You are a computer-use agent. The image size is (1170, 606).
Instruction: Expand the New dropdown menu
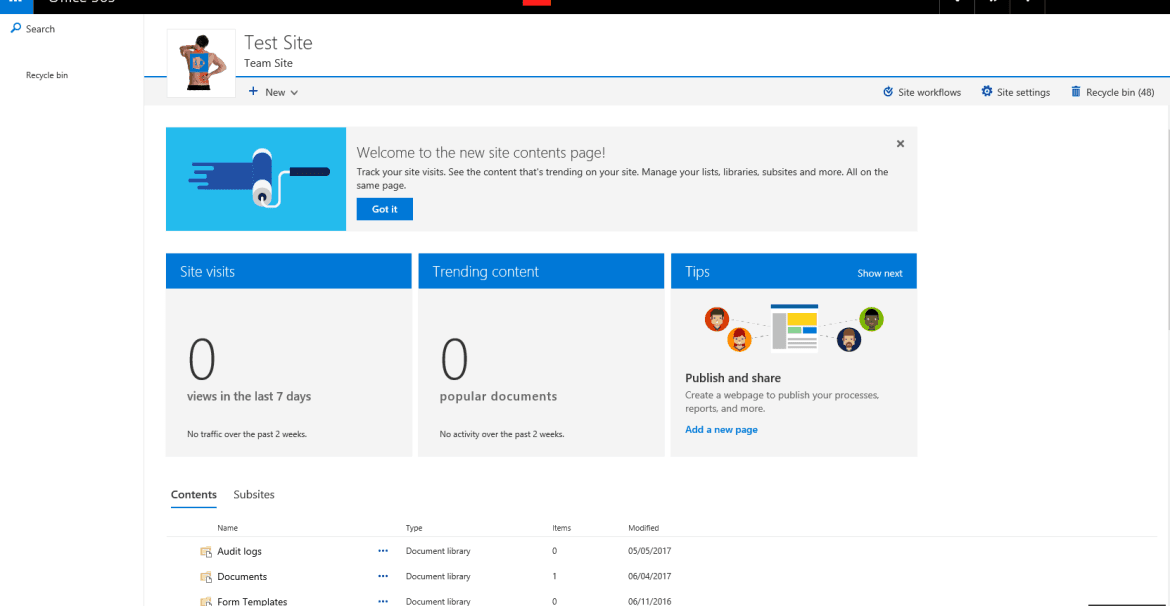click(x=272, y=91)
